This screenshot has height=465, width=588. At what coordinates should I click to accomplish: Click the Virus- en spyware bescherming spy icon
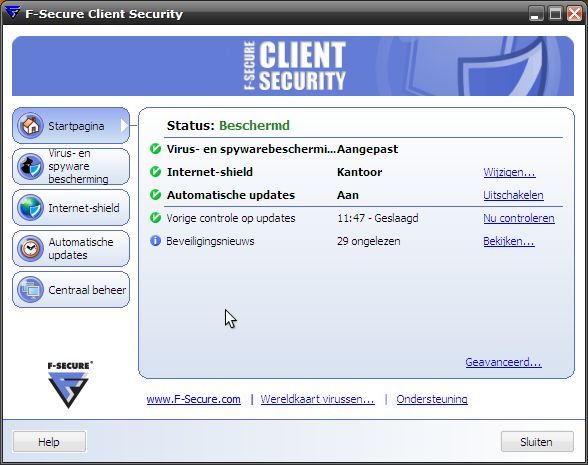(x=30, y=166)
